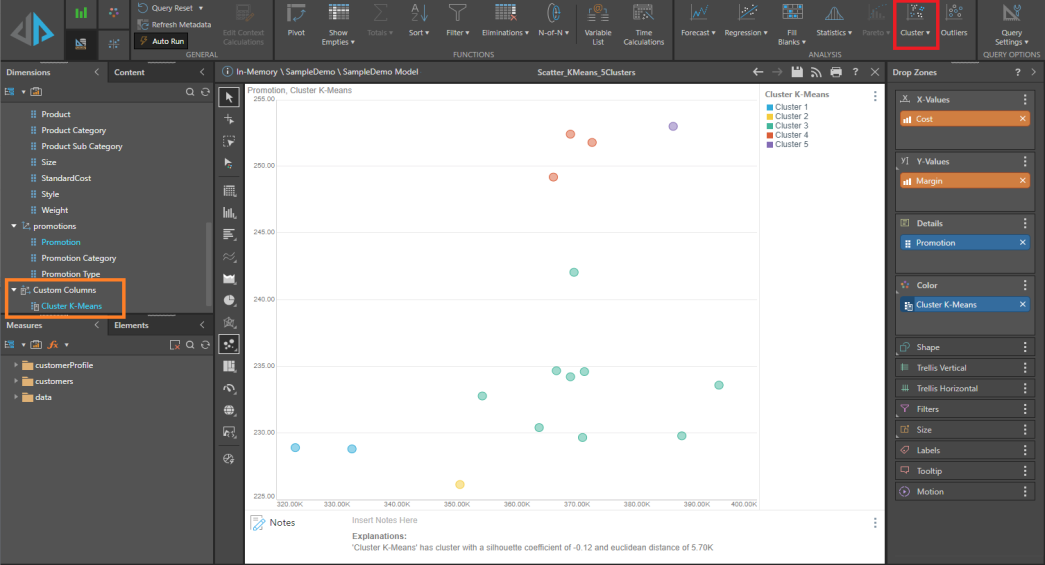Open the Variable List
This screenshot has width=1045, height=565.
(598, 24)
